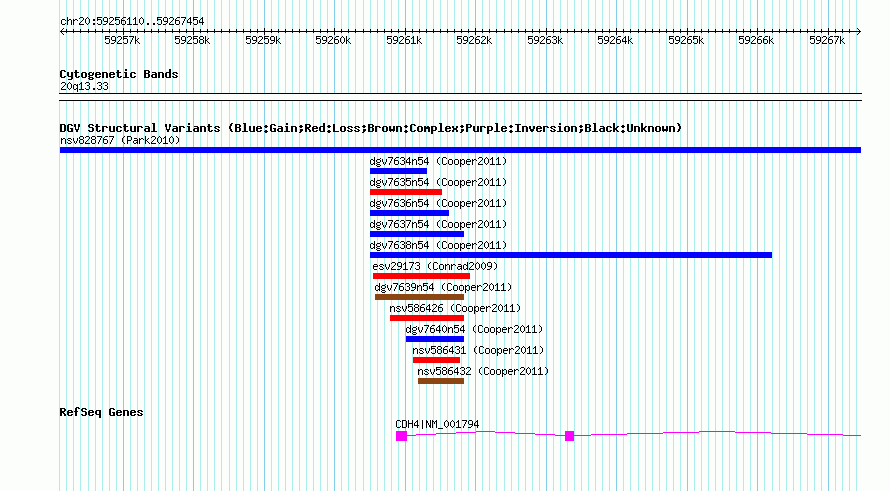Screen dimensions: 890x491
Task: Click the red dgv7635n54 loss bar
Action: pos(405,192)
